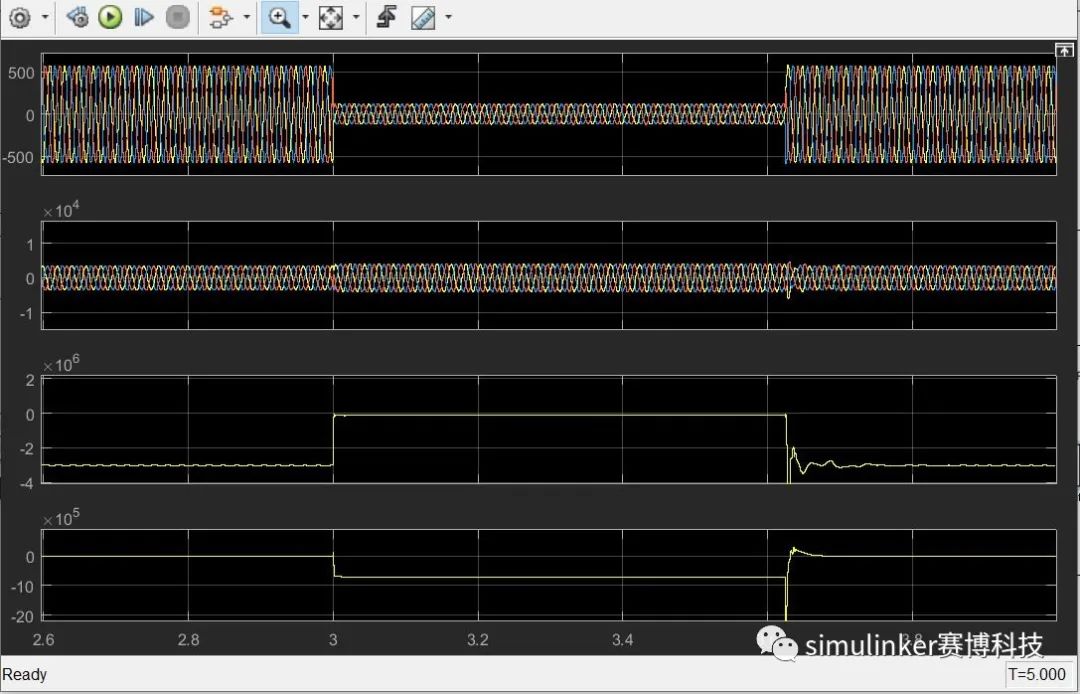This screenshot has height=694, width=1080.
Task: Toggle the Zoom magnifier tool
Action: point(279,17)
